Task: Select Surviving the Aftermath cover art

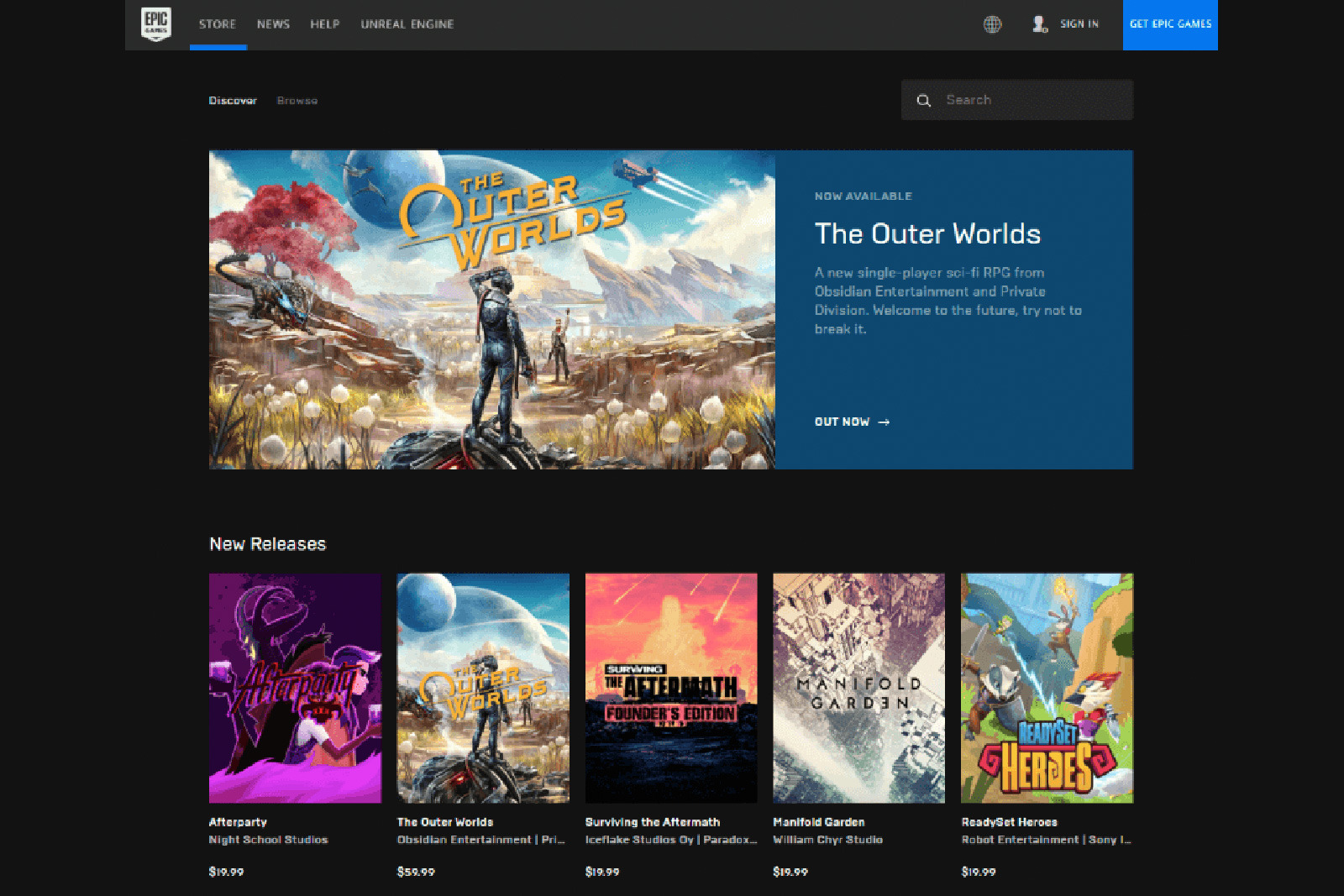Action: [670, 688]
